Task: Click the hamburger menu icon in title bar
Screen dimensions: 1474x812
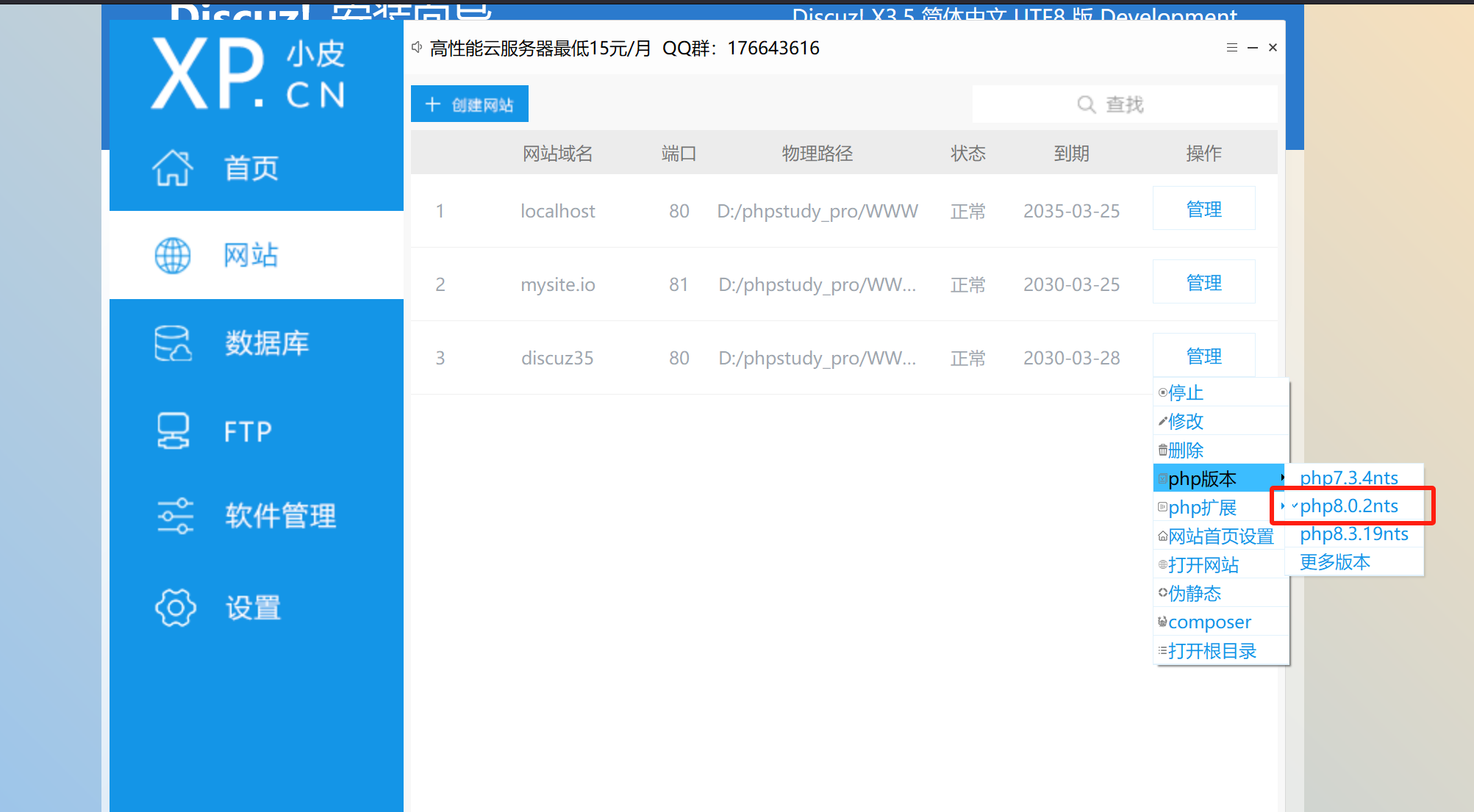Action: click(x=1232, y=48)
